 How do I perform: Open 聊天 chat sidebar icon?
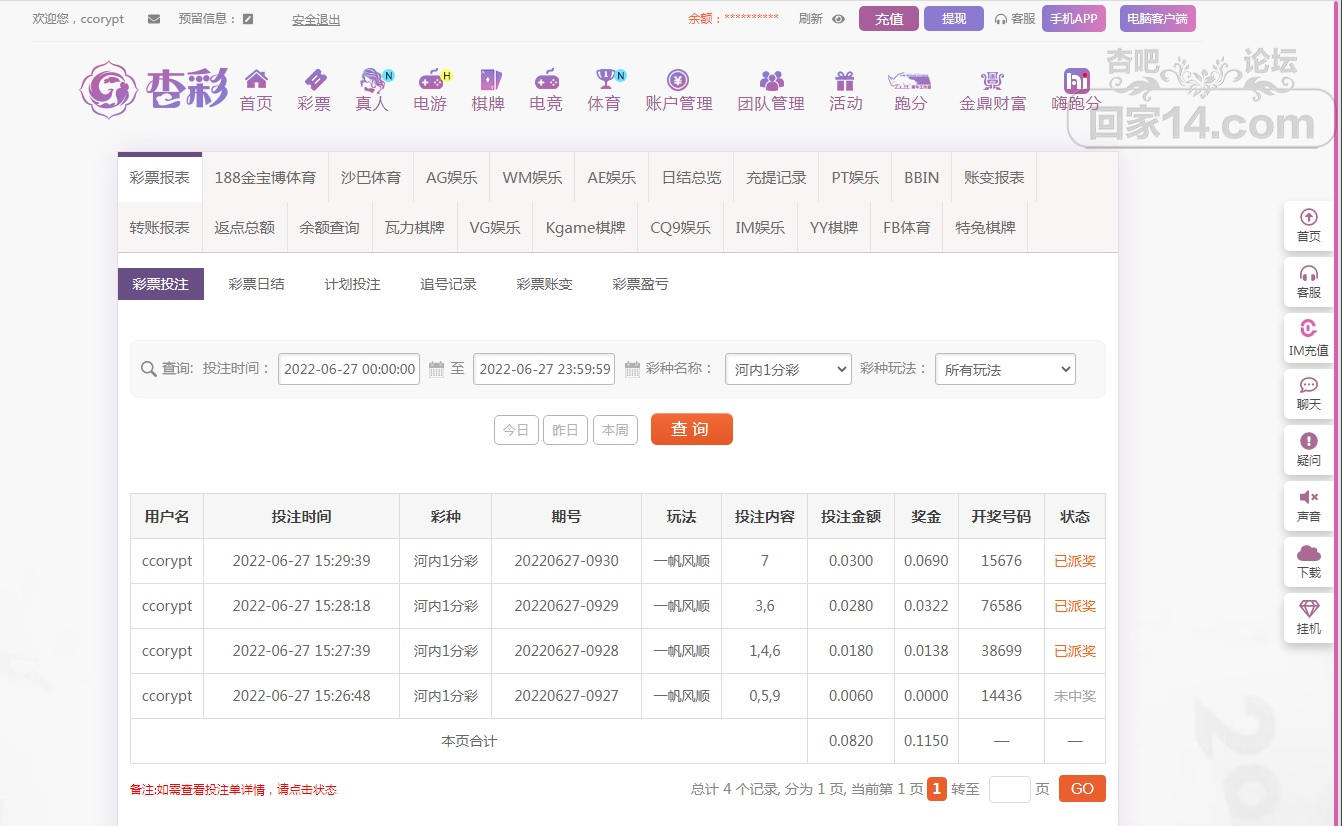[1308, 386]
